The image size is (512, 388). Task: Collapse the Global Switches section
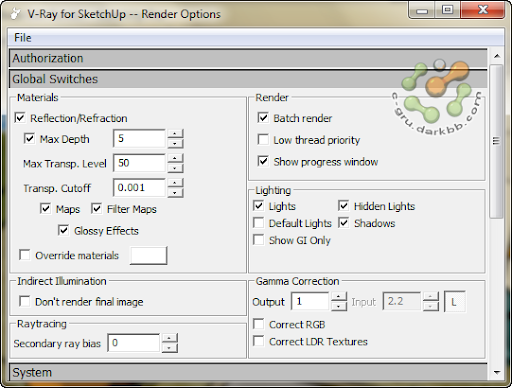click(248, 79)
